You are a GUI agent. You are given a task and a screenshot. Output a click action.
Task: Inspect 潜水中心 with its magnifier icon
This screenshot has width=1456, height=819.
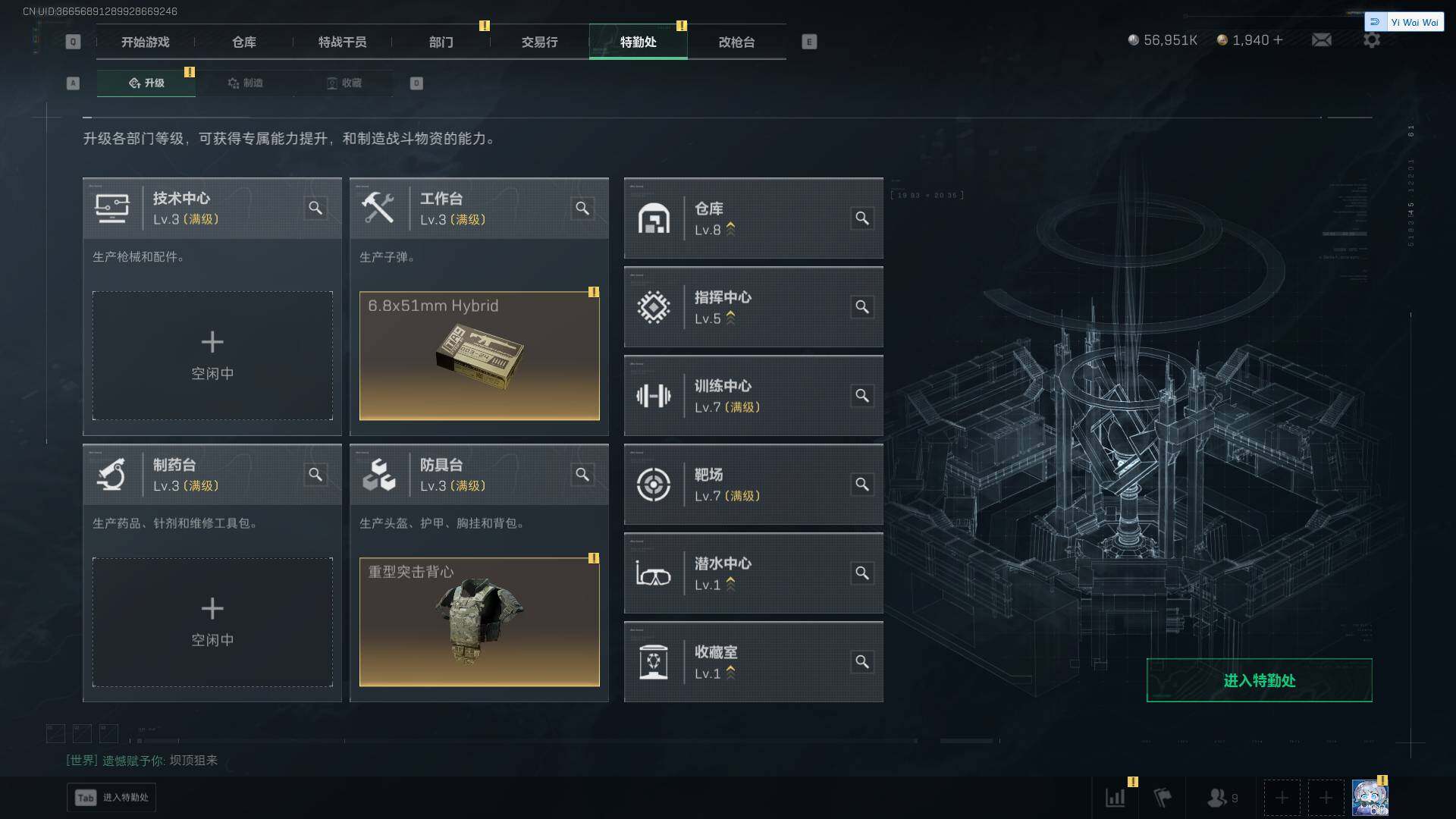(862, 573)
